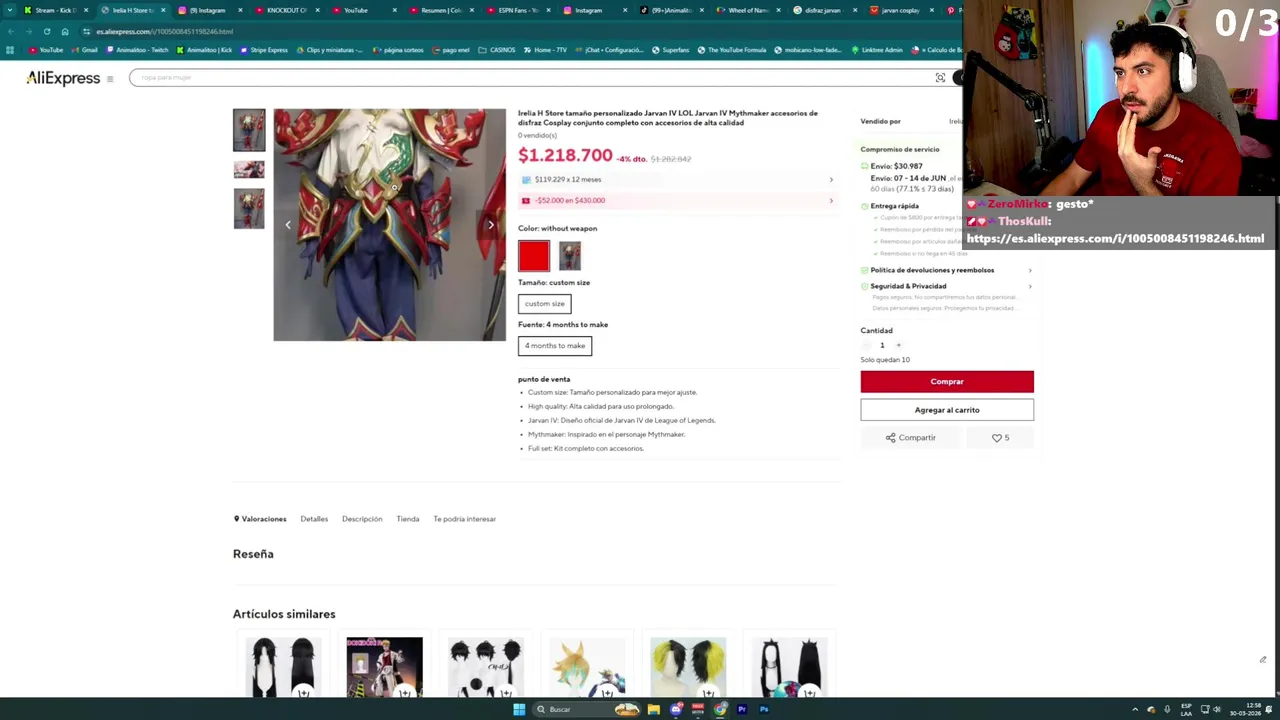Image resolution: width=1280 pixels, height=720 pixels.
Task: Click the heart wishlist icon with 5
Action: click(x=1000, y=437)
